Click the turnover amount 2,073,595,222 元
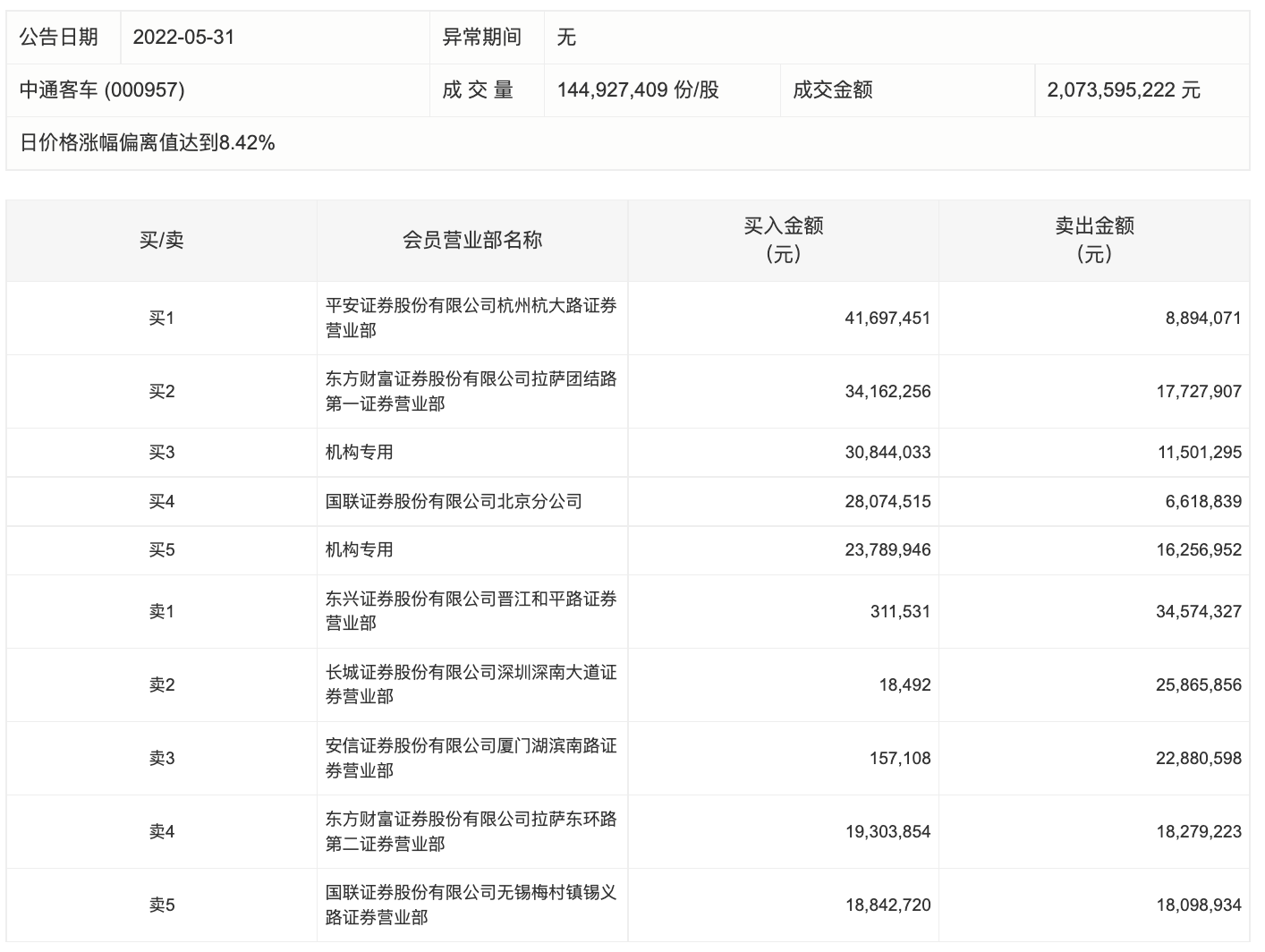Image resolution: width=1265 pixels, height=952 pixels. coord(1123,89)
